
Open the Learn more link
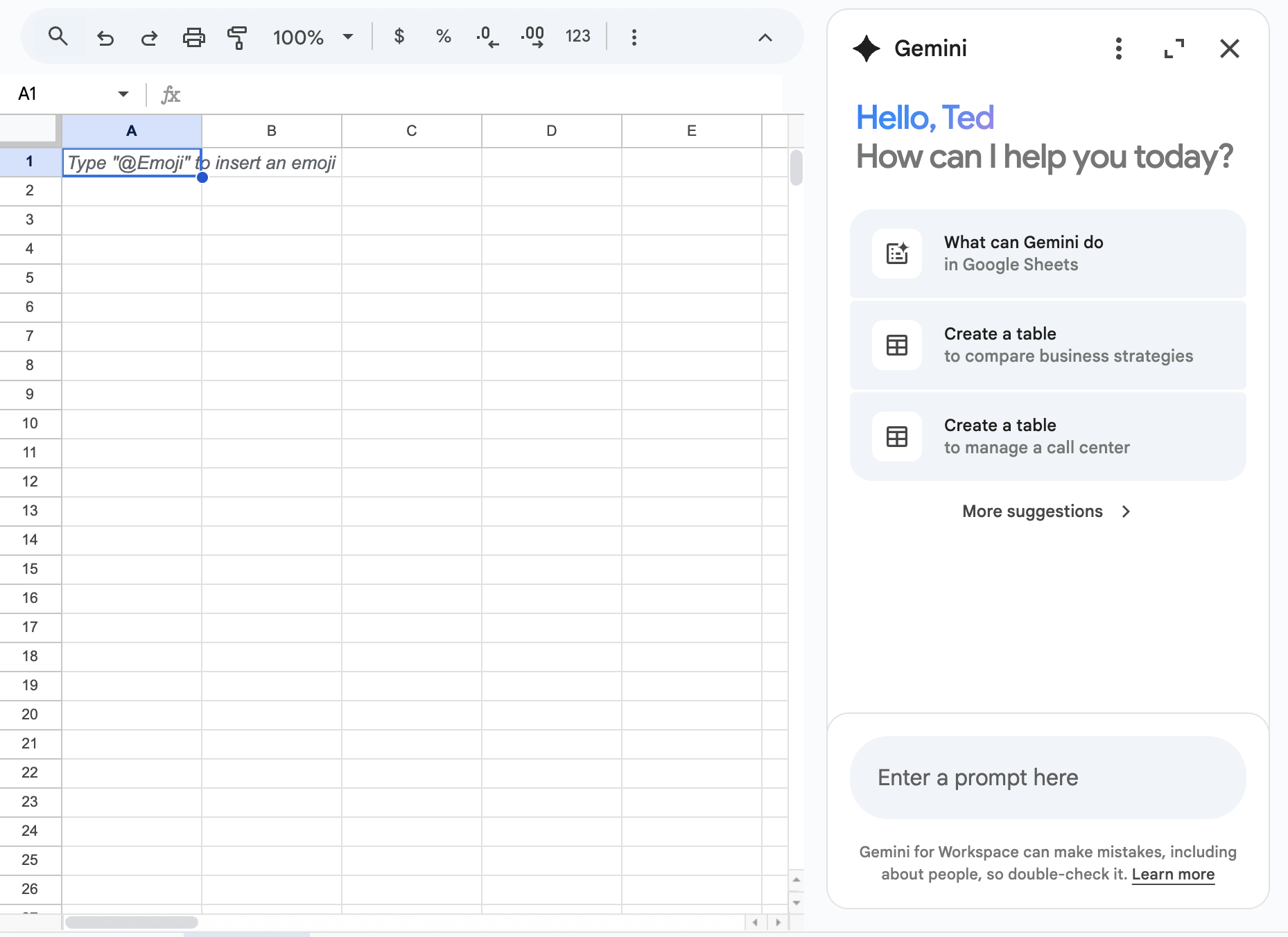(x=1173, y=875)
